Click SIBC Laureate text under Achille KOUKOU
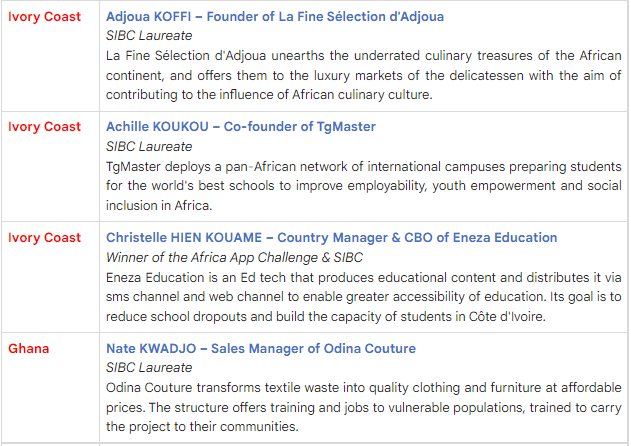Image resolution: width=631 pixels, height=446 pixels. (x=149, y=146)
